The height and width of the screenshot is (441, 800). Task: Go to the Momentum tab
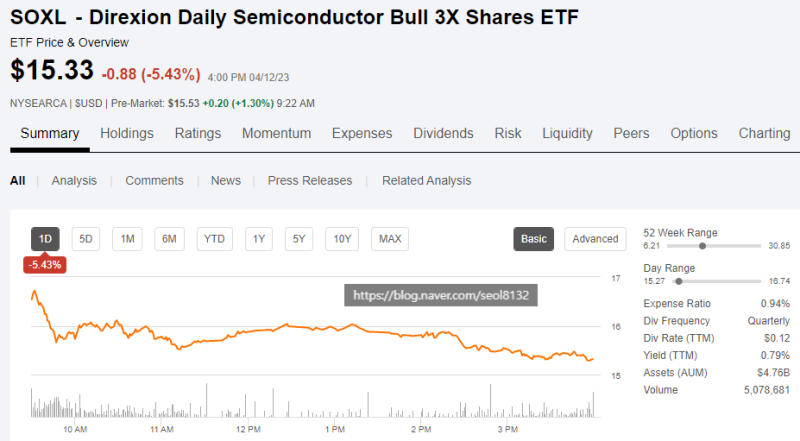[276, 133]
